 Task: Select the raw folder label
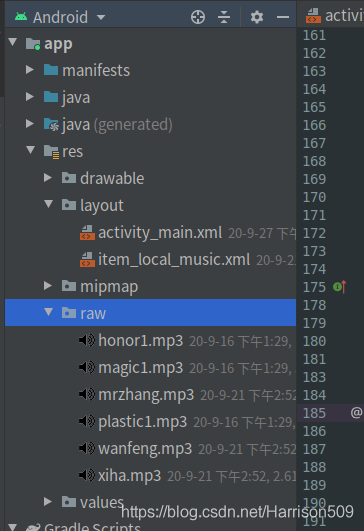click(x=93, y=314)
